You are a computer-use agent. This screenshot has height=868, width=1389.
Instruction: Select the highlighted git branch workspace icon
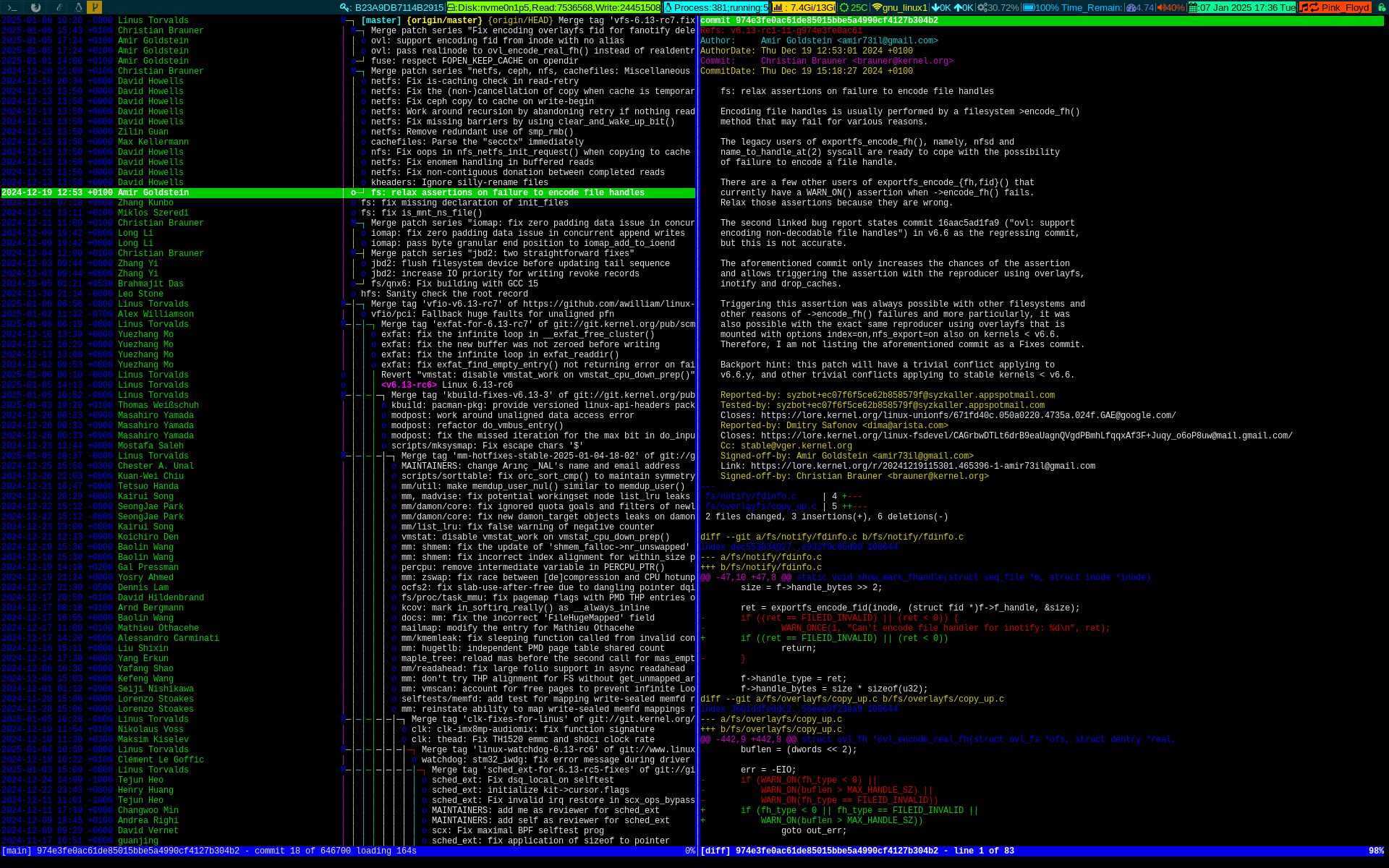point(94,7)
